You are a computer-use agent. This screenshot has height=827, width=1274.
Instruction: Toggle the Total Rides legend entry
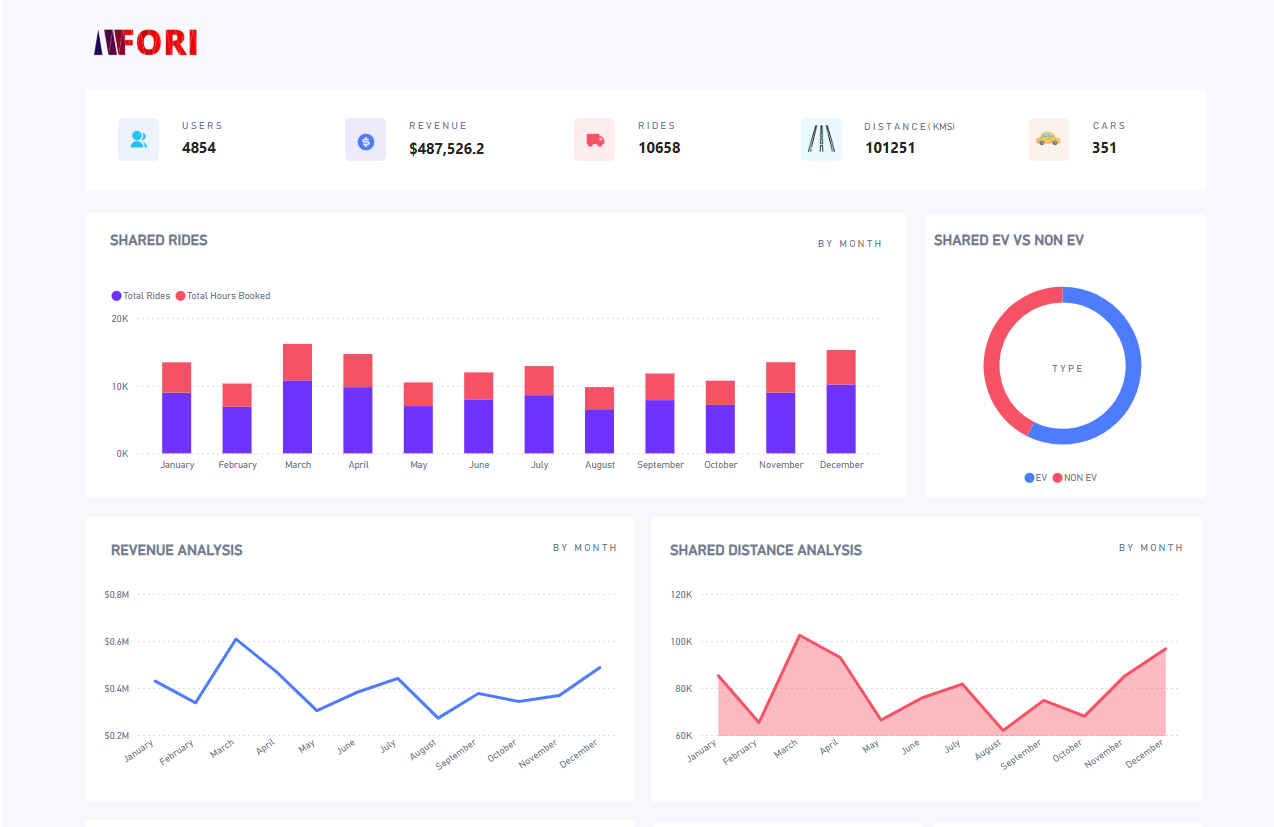tap(139, 295)
